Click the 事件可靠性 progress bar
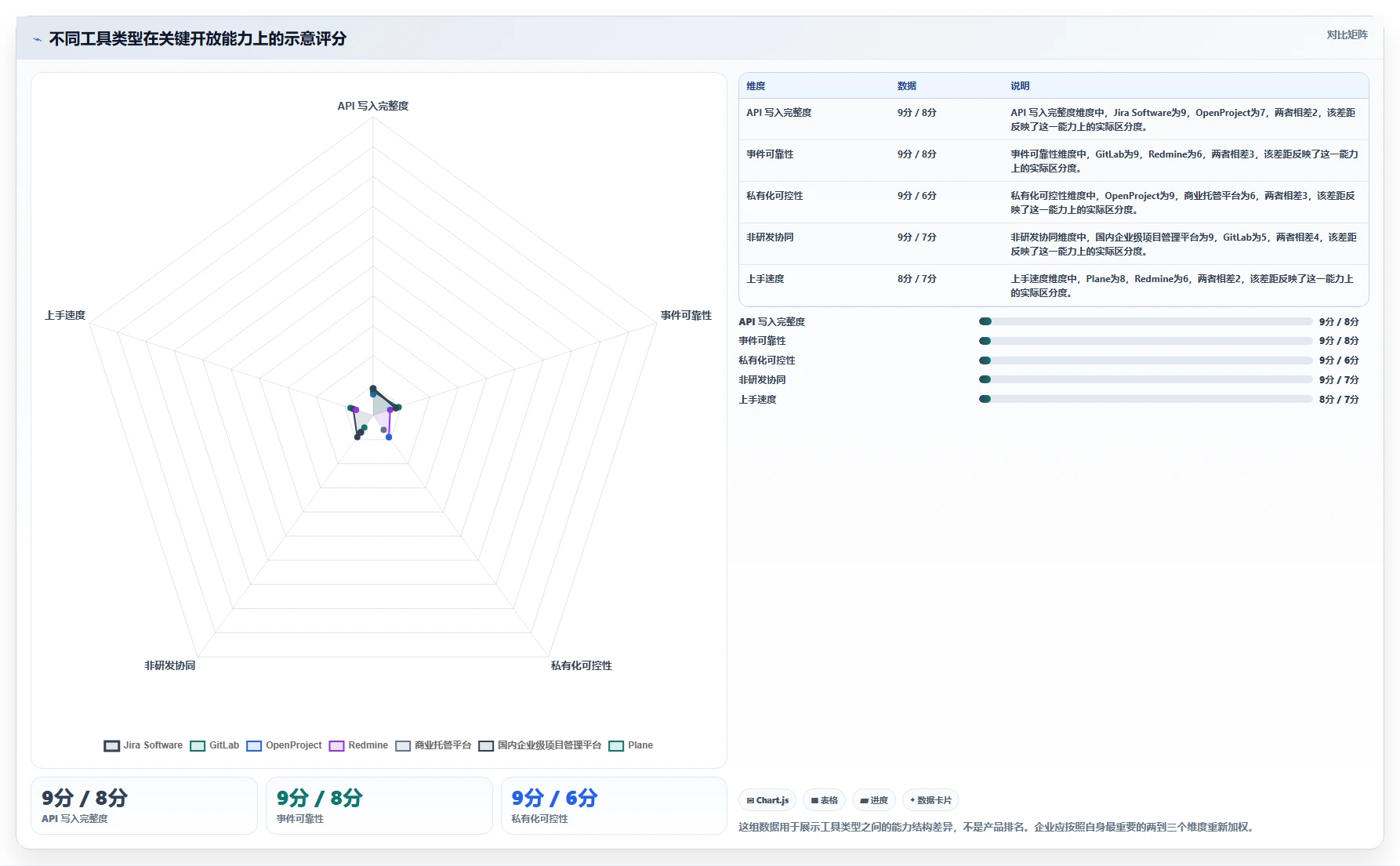1400x866 pixels. (1145, 341)
